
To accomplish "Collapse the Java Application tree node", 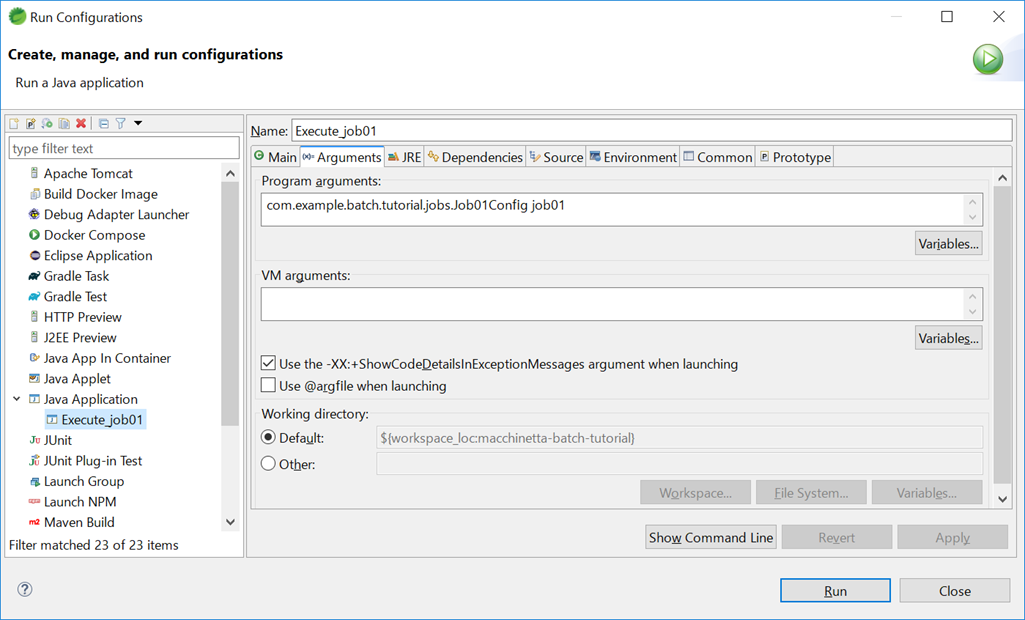I will tap(16, 398).
